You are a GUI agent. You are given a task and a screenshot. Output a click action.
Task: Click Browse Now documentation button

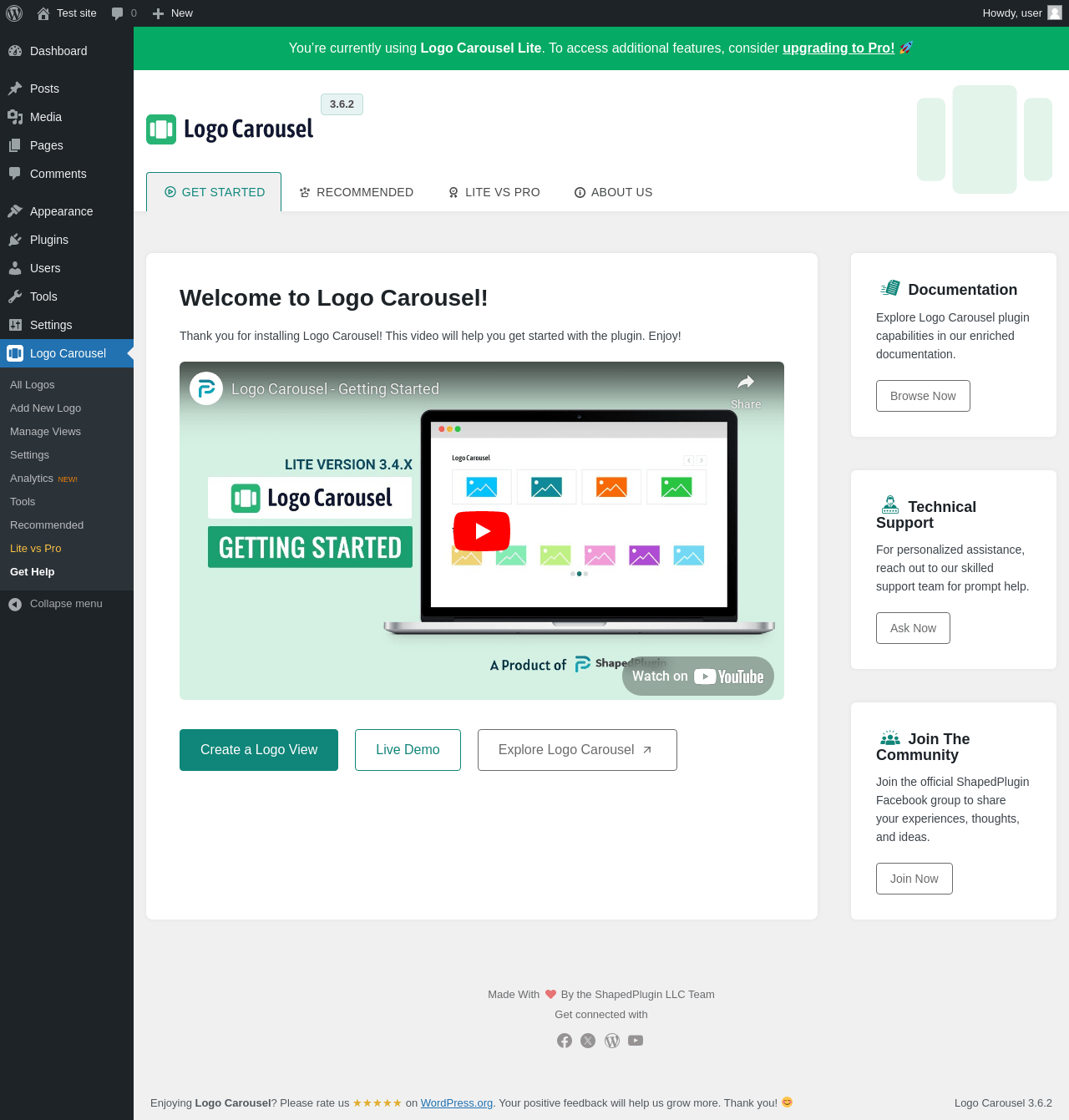click(x=923, y=396)
